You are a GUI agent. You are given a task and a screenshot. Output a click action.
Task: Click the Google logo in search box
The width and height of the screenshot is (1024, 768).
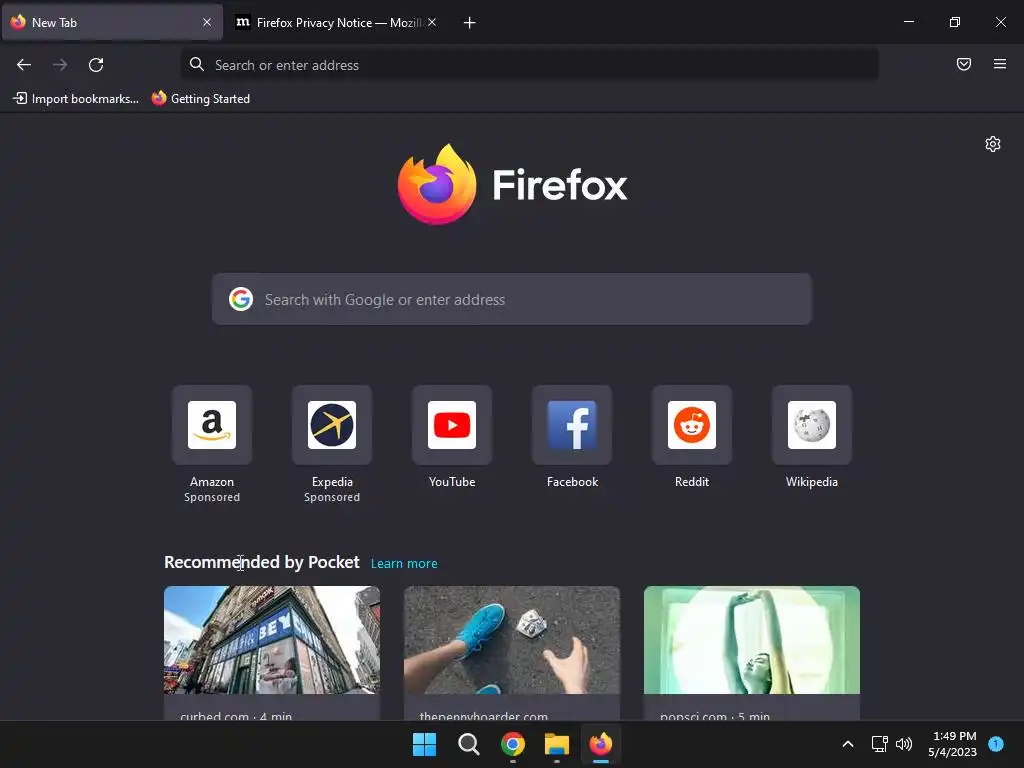241,299
